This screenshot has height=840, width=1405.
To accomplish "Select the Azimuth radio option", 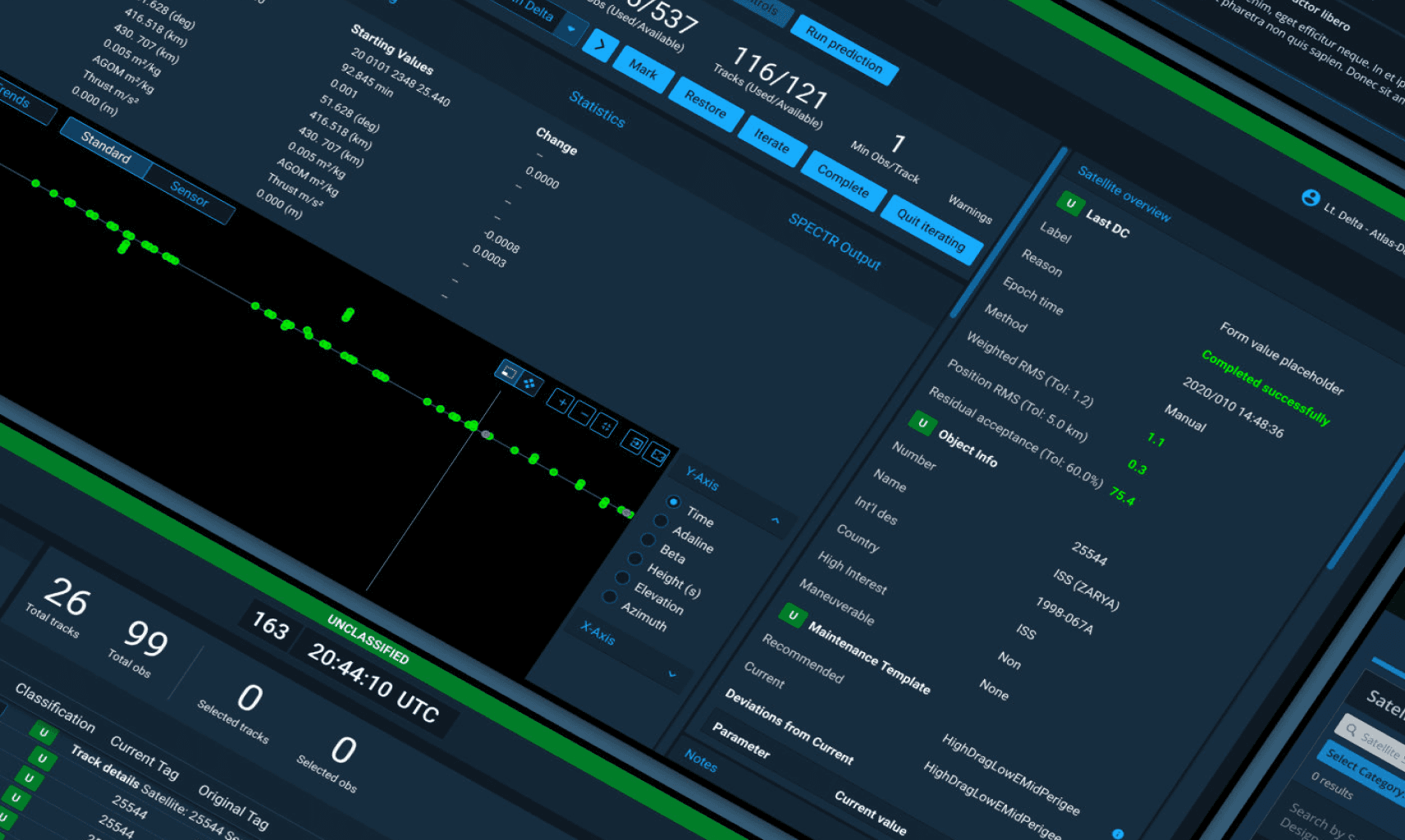I will (609, 596).
